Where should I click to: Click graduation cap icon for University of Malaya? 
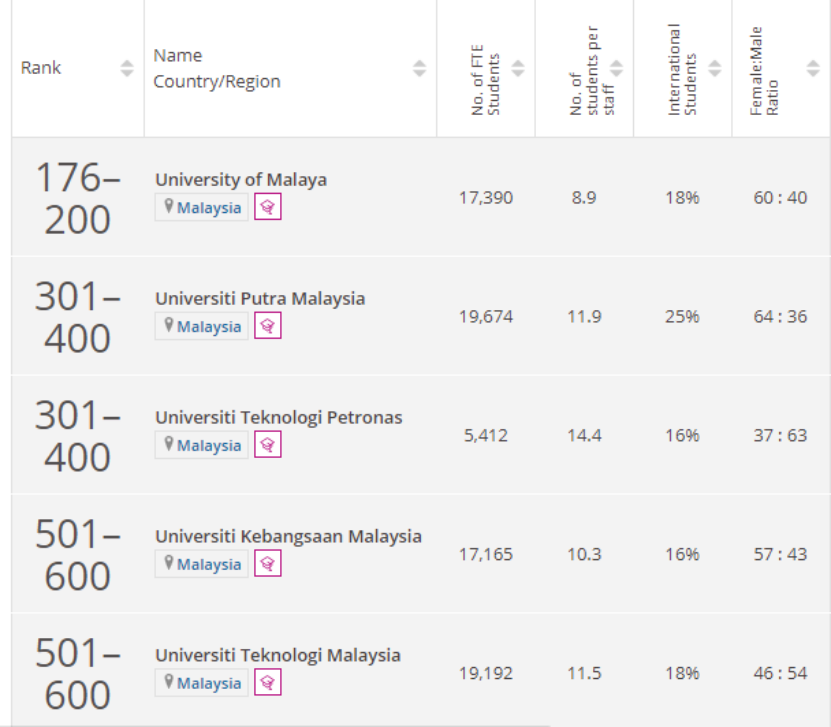tap(268, 207)
